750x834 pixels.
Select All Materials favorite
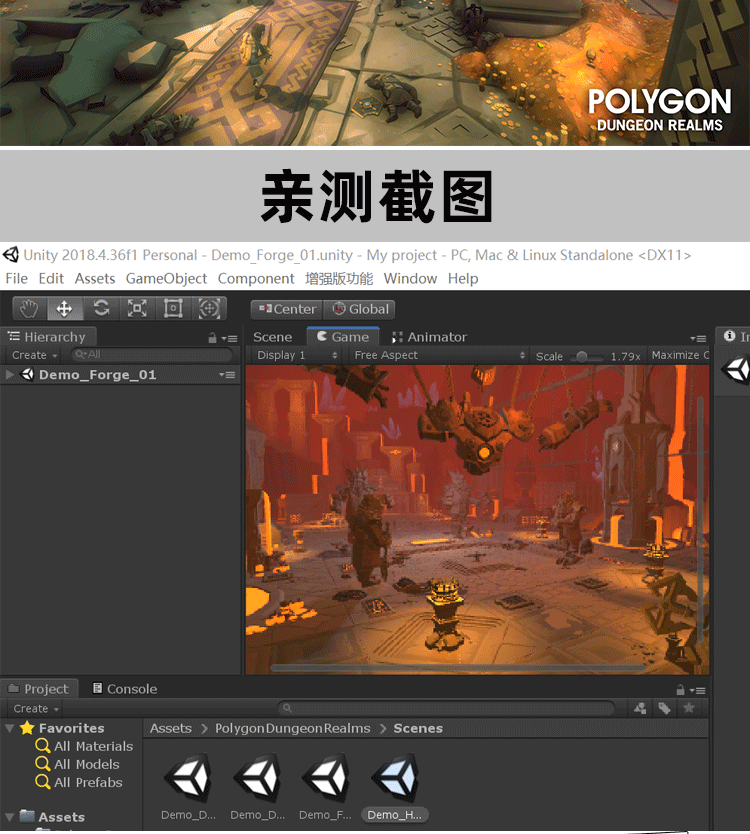point(84,746)
